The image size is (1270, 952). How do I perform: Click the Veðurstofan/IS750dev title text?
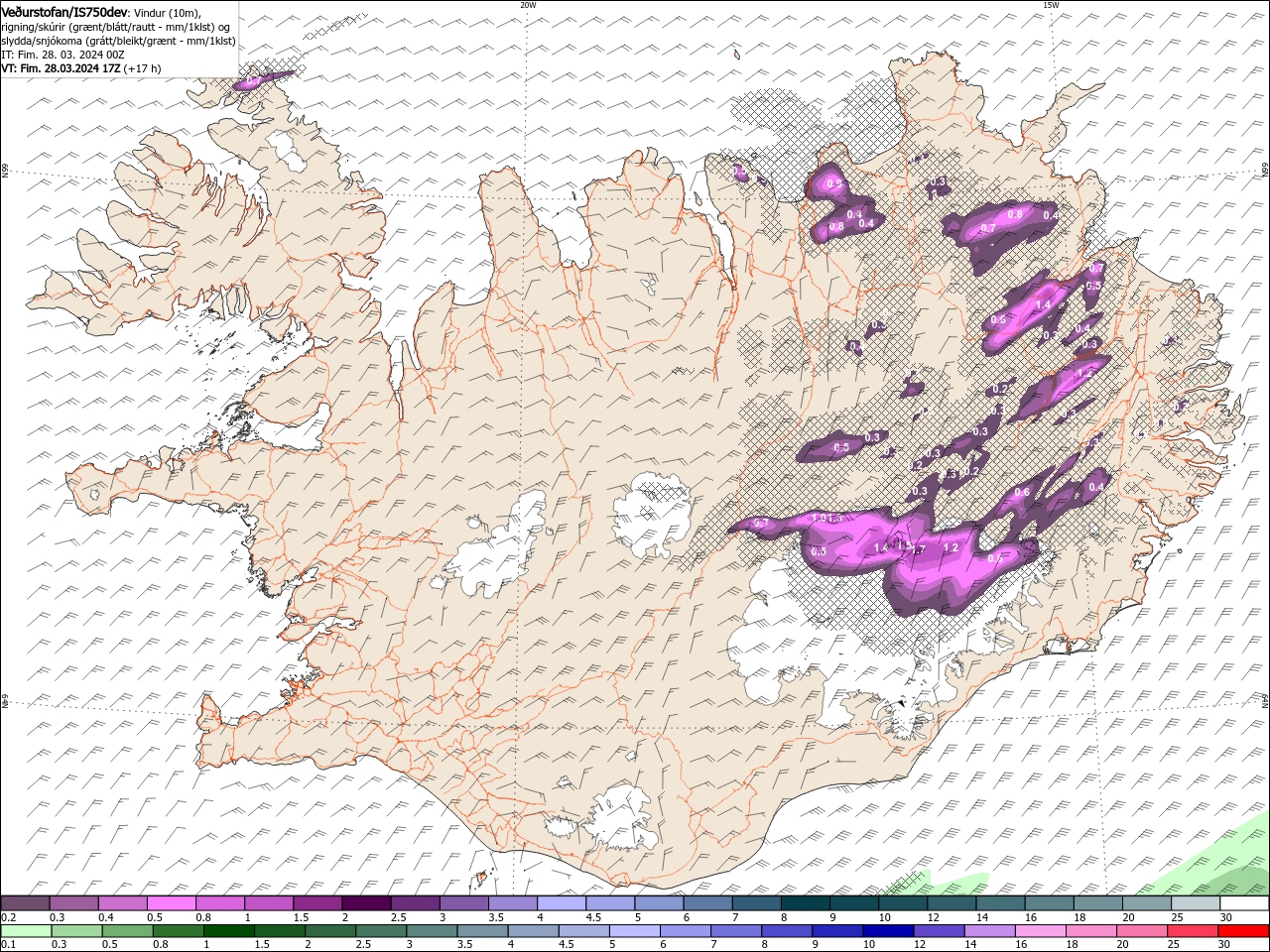coord(64,11)
